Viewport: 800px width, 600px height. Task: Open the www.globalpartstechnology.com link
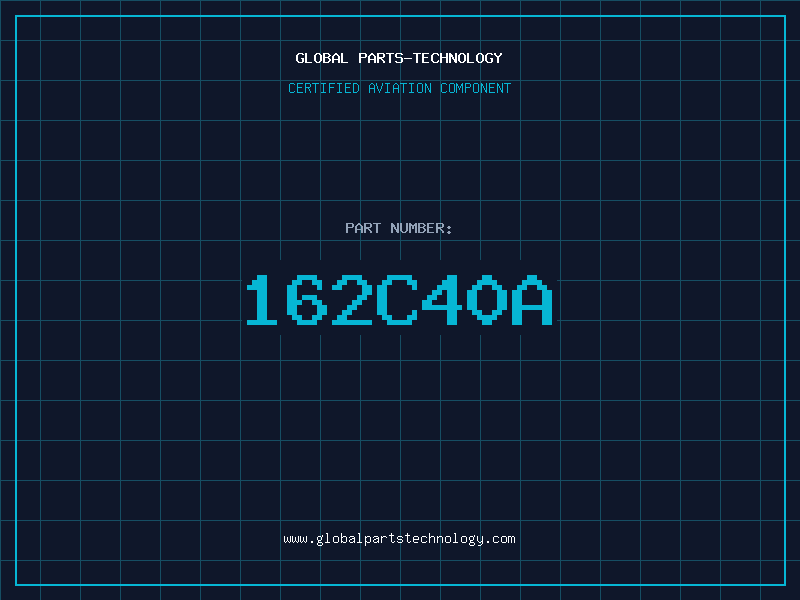(x=399, y=539)
